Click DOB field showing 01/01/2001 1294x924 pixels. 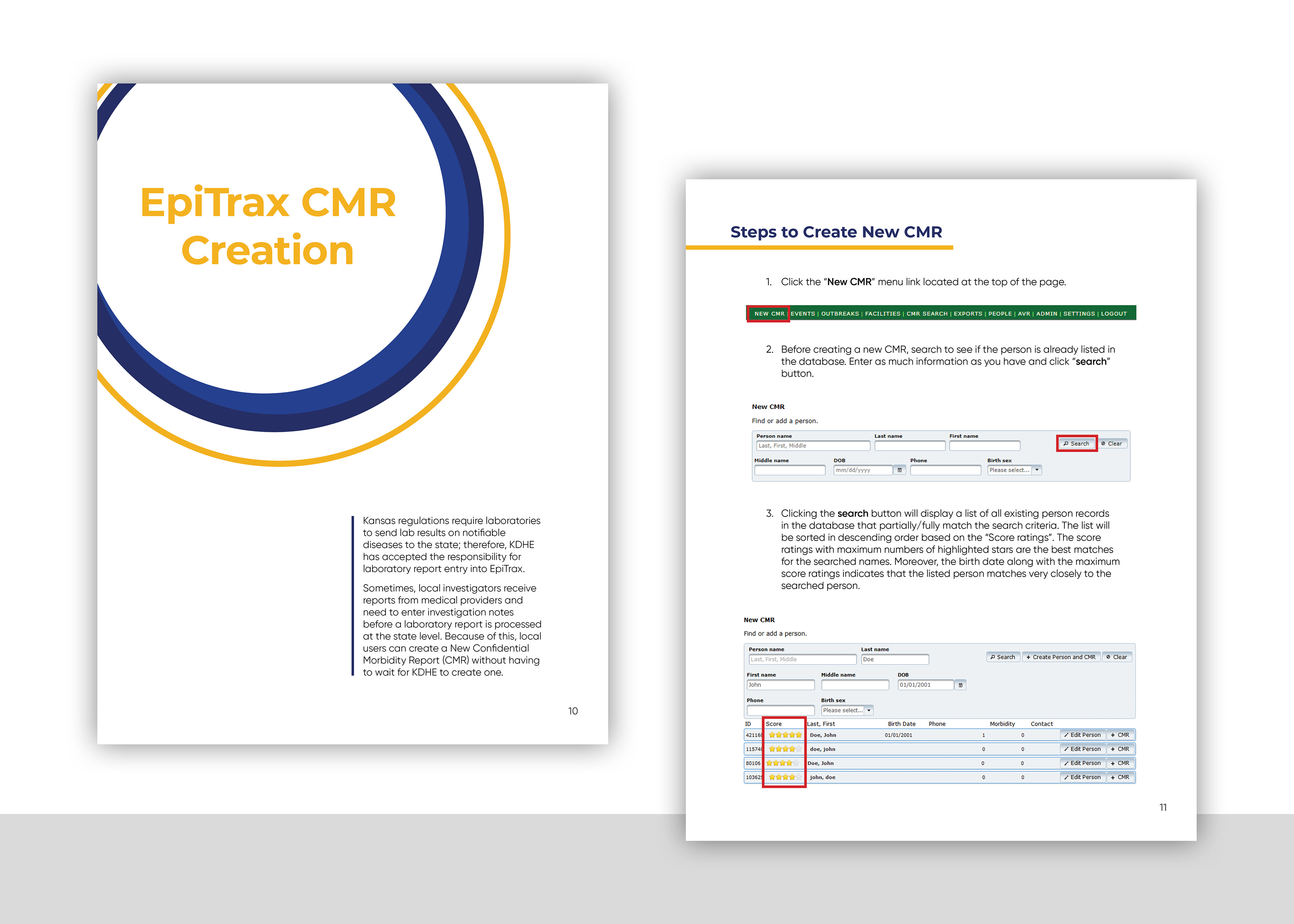point(925,685)
